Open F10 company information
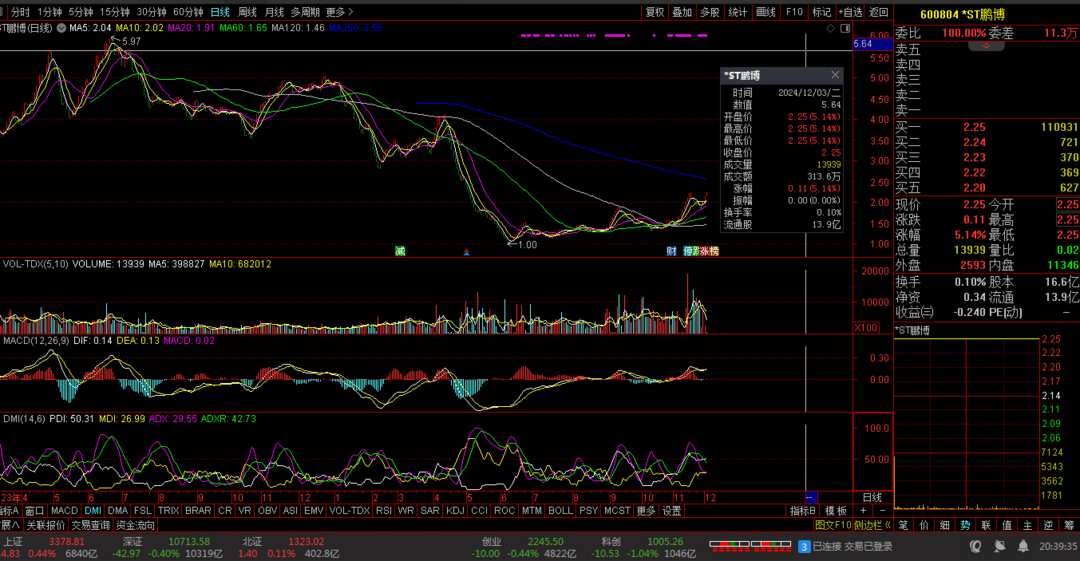1080x561 pixels. click(x=794, y=12)
